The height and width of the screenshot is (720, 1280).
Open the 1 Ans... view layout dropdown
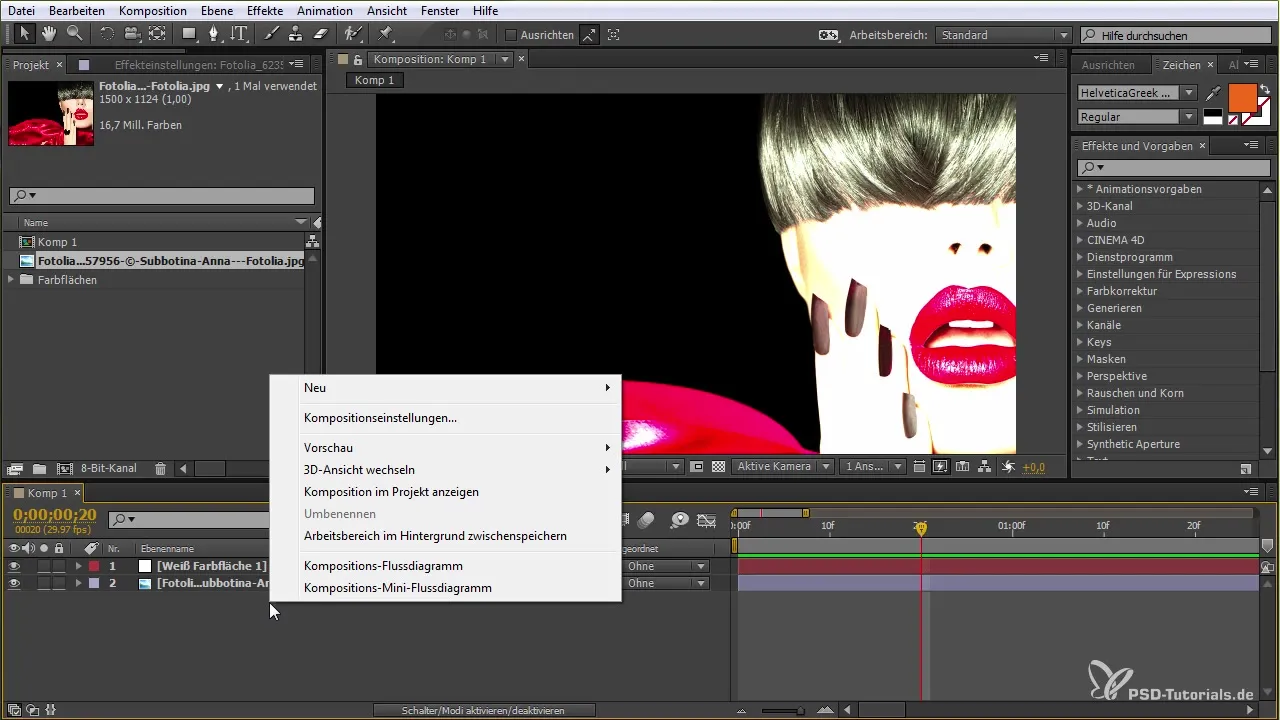[x=873, y=467]
